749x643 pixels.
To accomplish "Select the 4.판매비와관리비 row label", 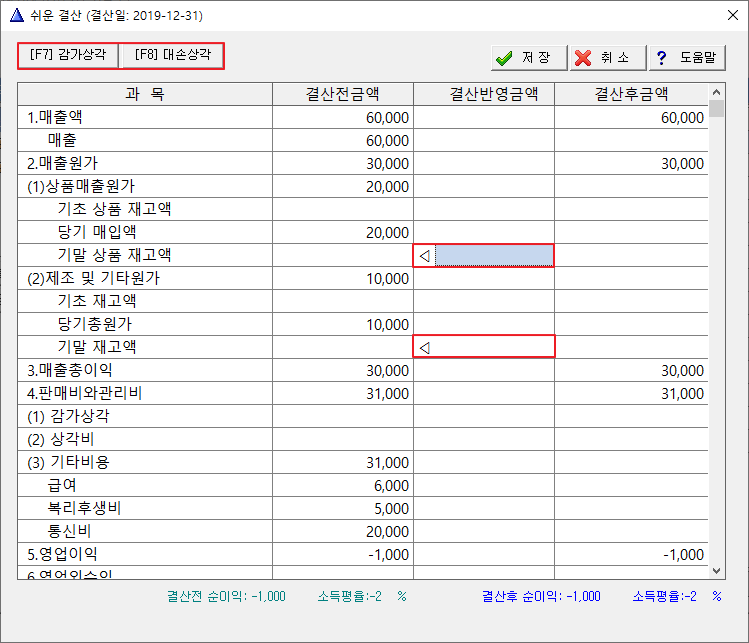I will 85,393.
